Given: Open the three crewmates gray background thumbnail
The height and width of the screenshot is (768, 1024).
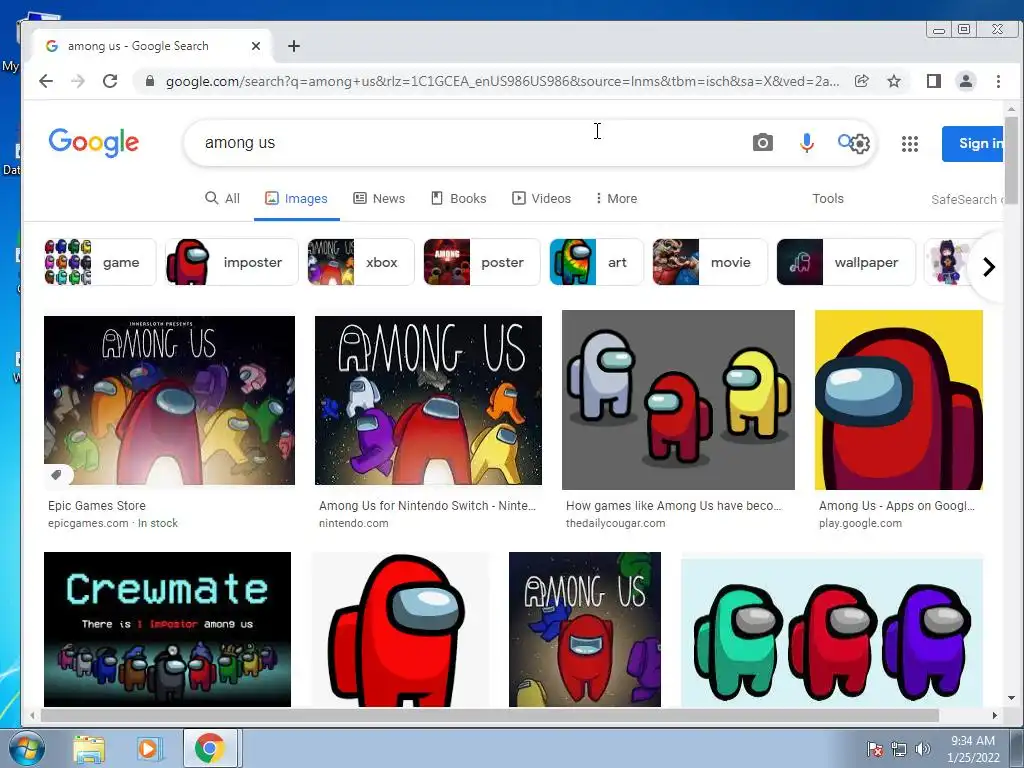Looking at the screenshot, I should pyautogui.click(x=678, y=400).
